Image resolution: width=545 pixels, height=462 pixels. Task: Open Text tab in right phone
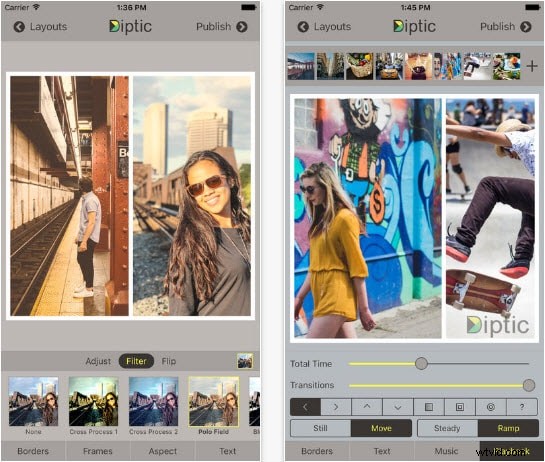coord(382,451)
